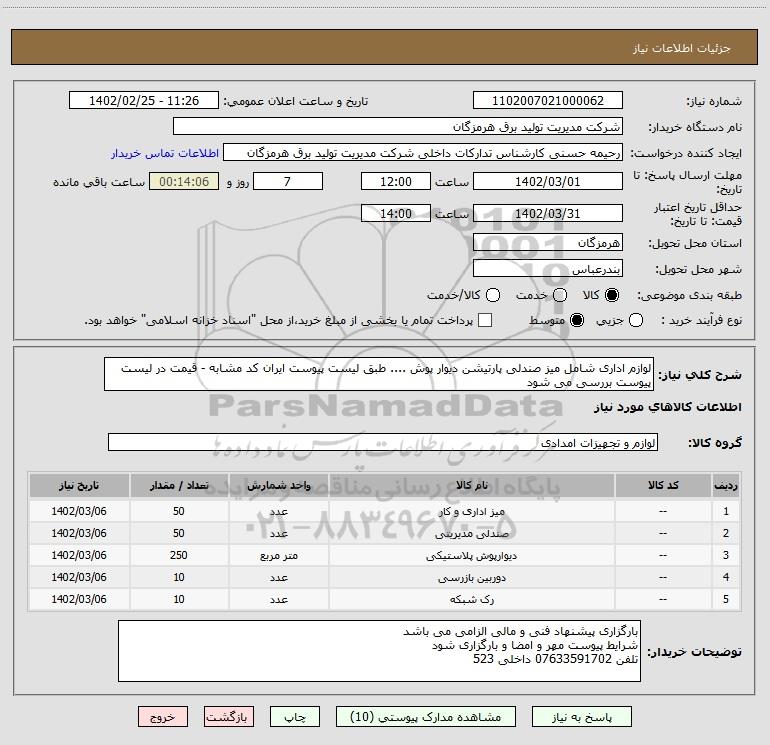Click the buyer notes text area

(379, 651)
